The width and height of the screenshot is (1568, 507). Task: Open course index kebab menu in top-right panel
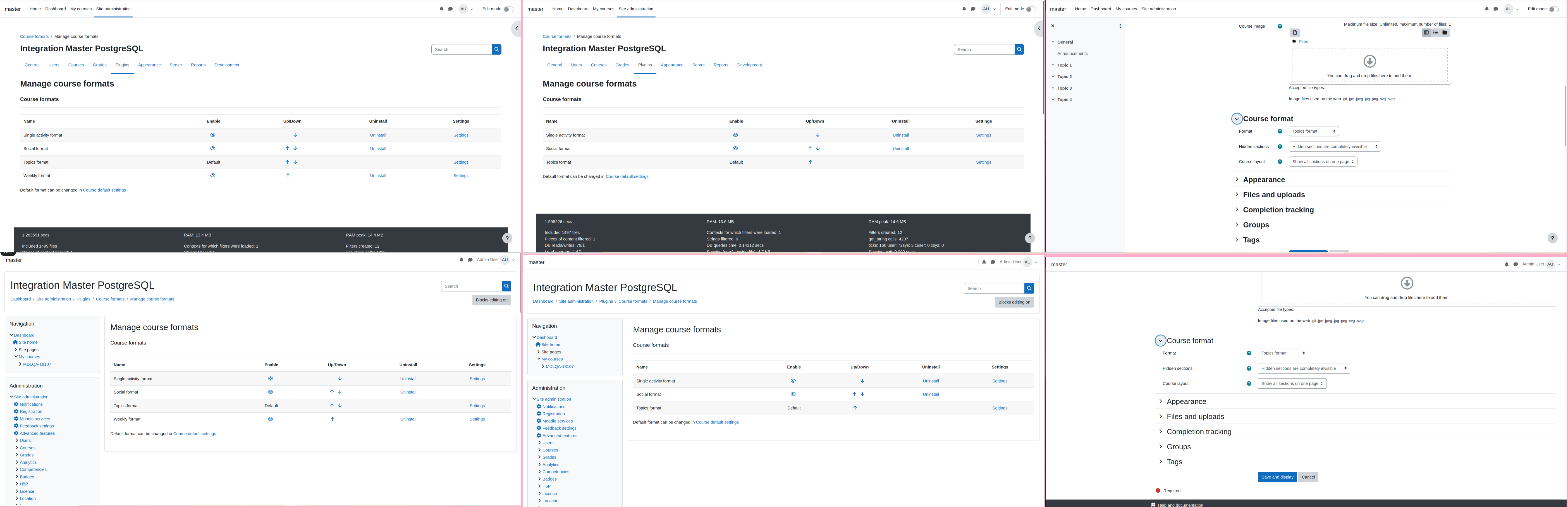click(x=1120, y=26)
